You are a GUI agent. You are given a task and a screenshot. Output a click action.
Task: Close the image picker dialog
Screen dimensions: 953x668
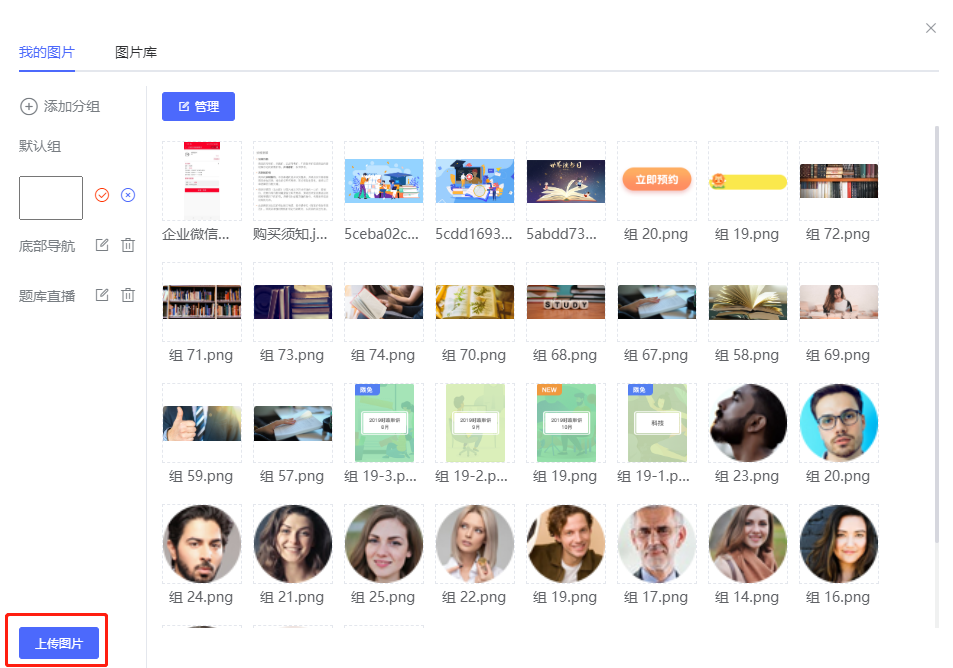click(x=931, y=28)
